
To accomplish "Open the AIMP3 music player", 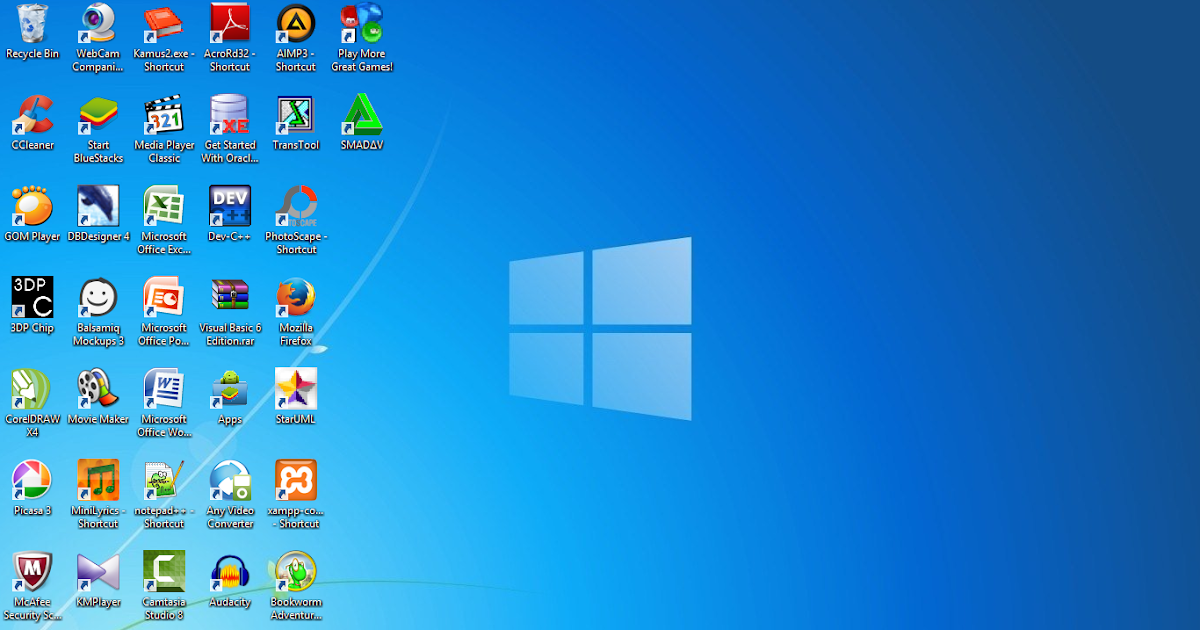I will point(295,25).
